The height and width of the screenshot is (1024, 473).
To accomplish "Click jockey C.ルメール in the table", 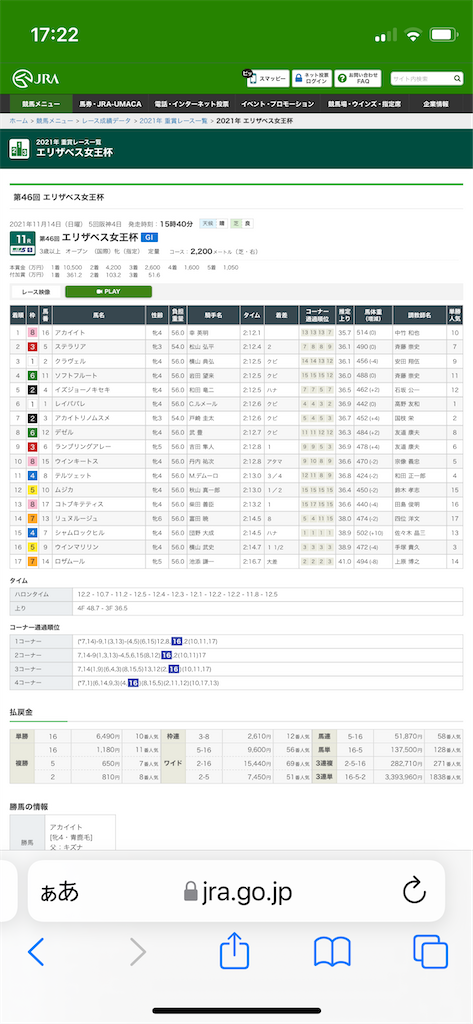I will 202,404.
